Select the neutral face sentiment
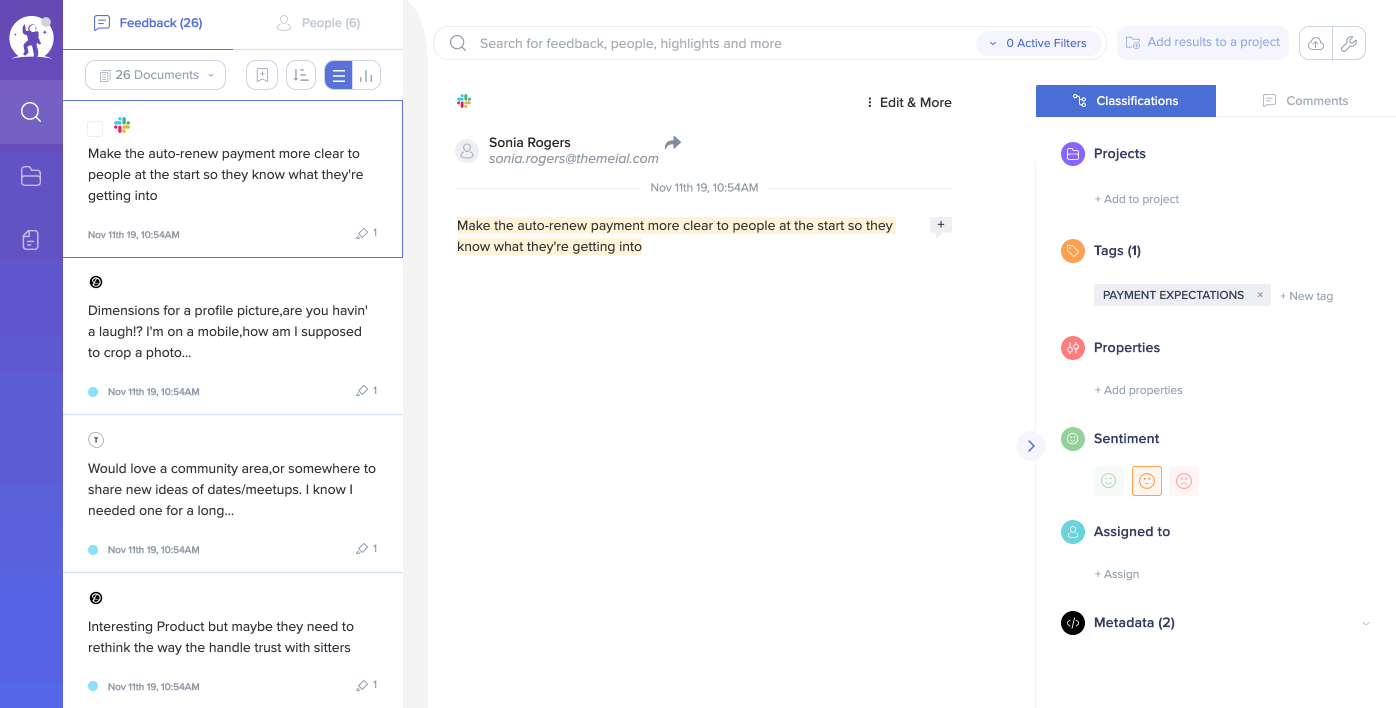The height and width of the screenshot is (708, 1396). (1147, 481)
